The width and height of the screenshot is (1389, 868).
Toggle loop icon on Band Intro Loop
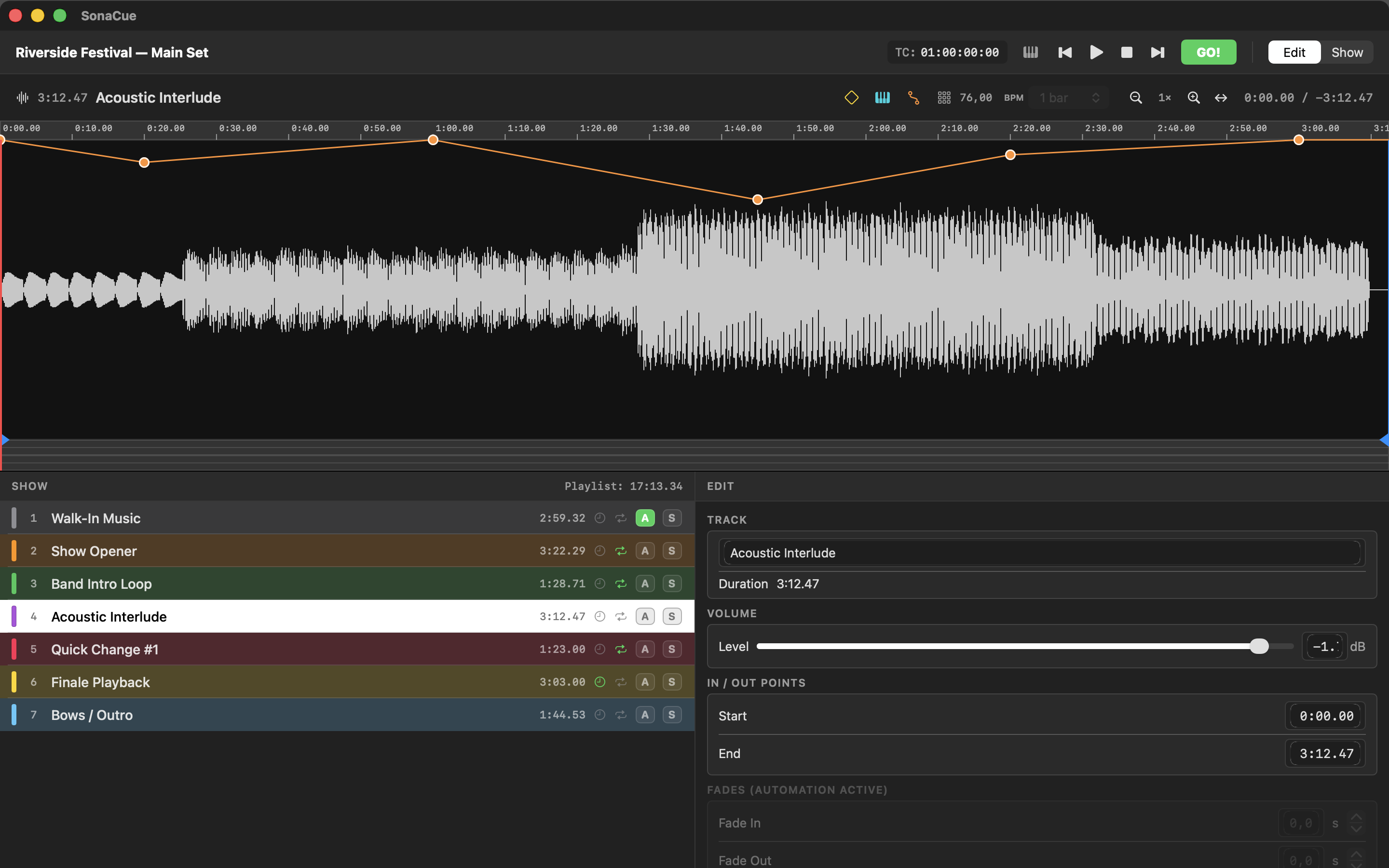coord(620,583)
